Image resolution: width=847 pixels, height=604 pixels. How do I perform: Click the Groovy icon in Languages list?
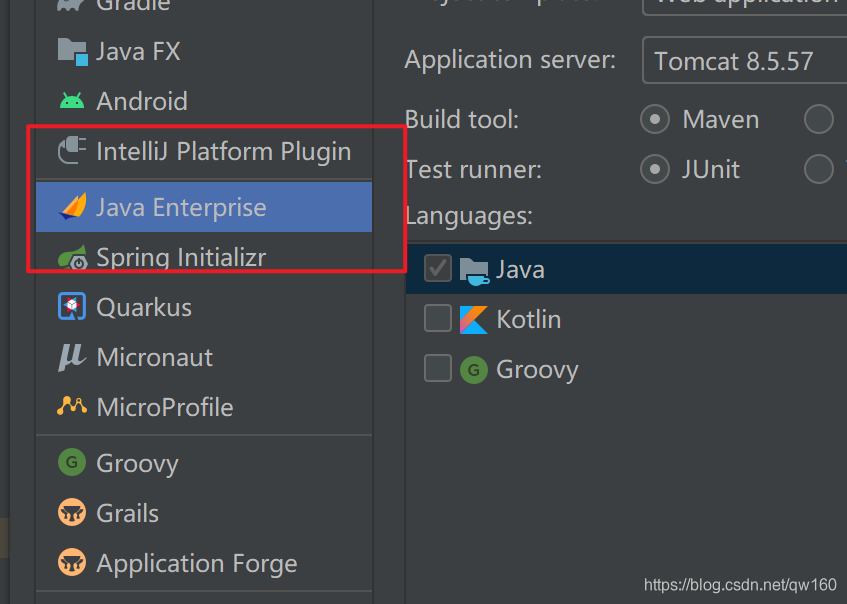click(474, 370)
